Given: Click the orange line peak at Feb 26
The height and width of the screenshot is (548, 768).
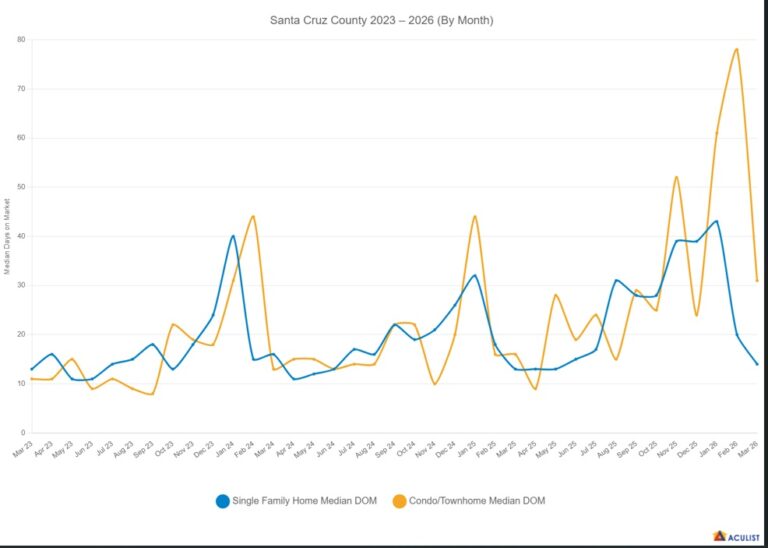Looking at the screenshot, I should 737,49.
